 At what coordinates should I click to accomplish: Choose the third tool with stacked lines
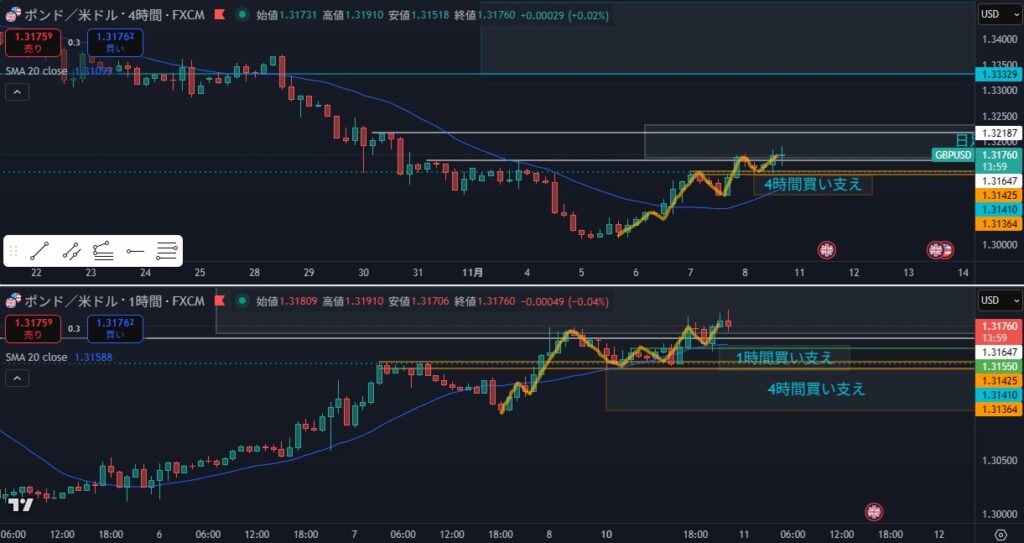click(x=103, y=252)
